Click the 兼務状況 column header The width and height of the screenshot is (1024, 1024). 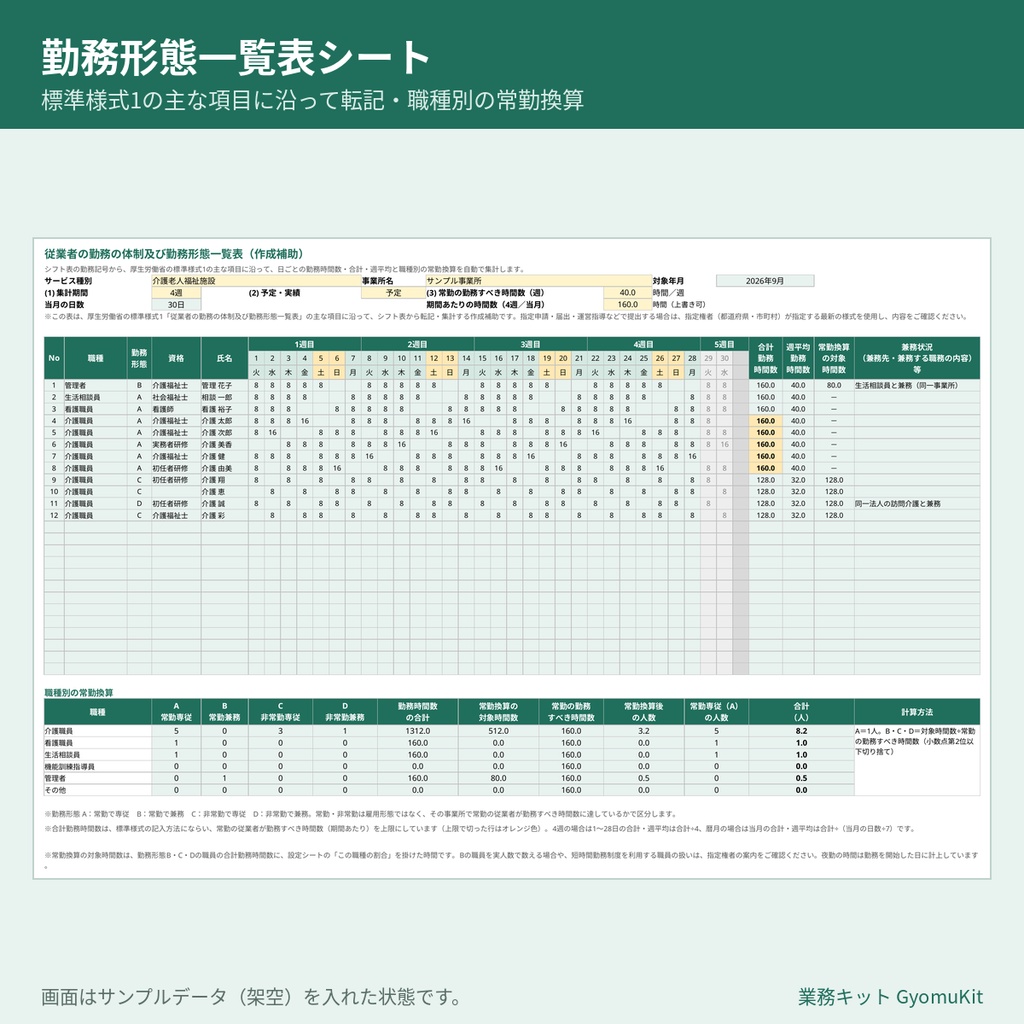click(917, 358)
